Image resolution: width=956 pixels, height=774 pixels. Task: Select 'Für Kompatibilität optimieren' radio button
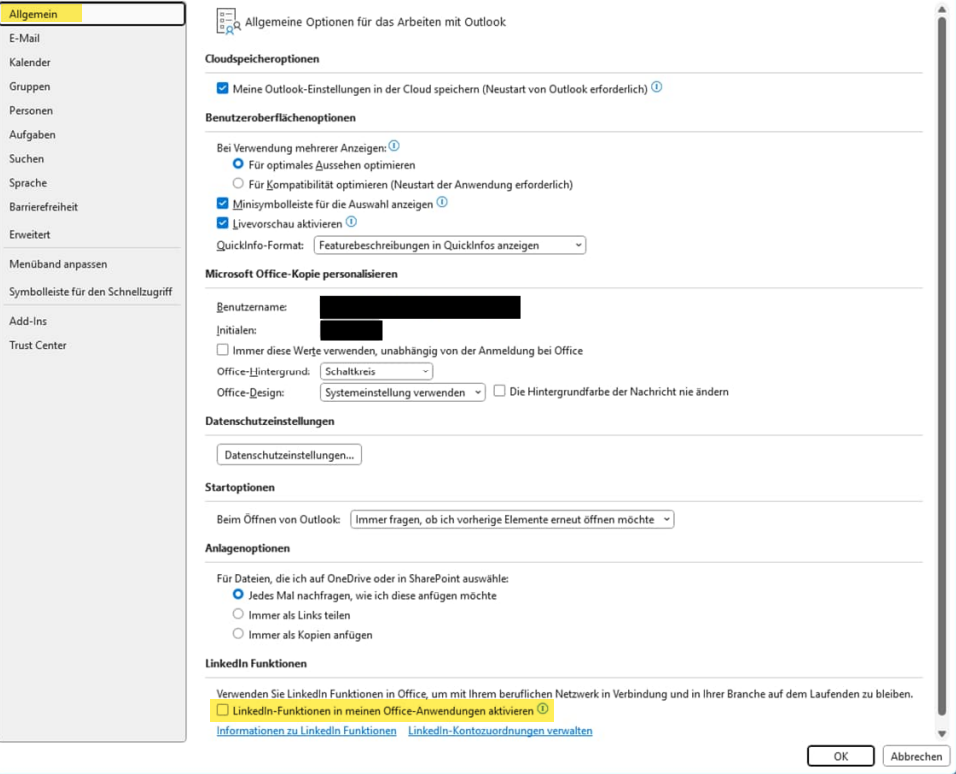click(238, 184)
